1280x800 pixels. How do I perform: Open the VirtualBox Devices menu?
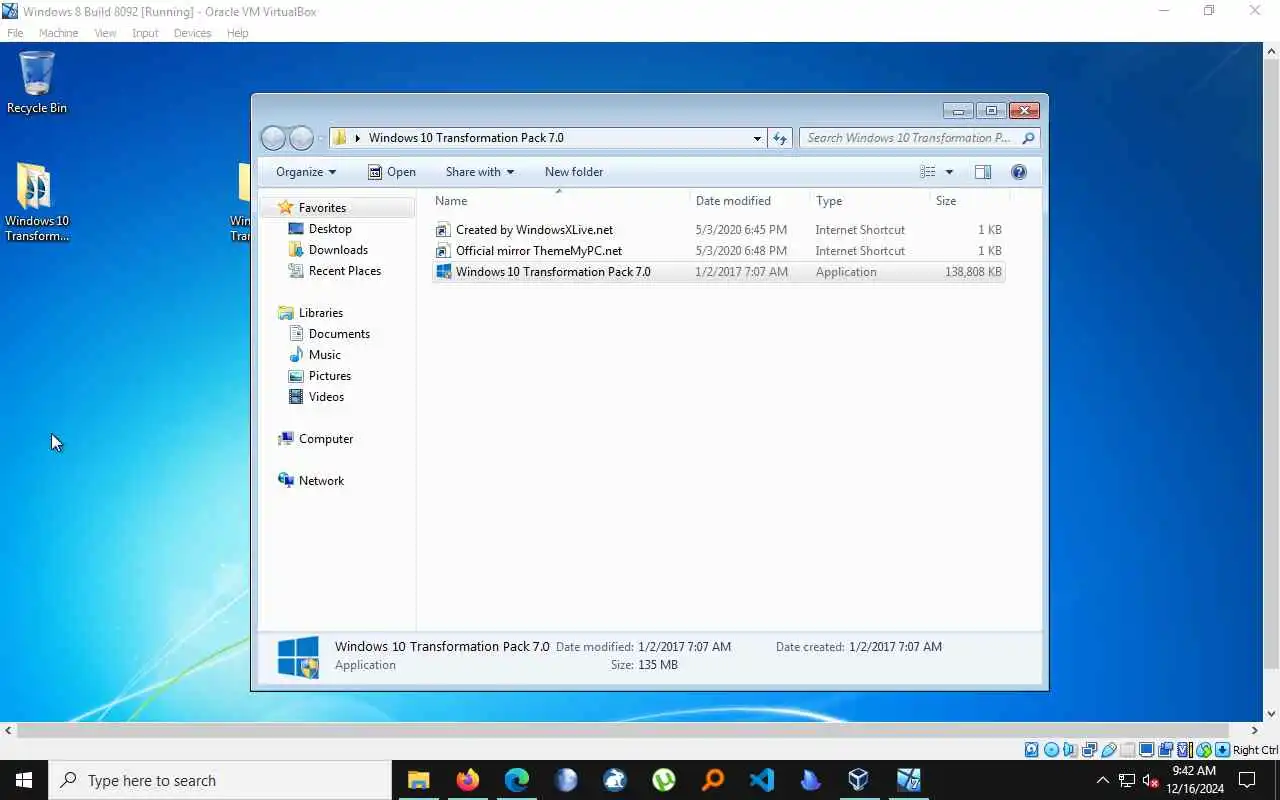click(192, 33)
